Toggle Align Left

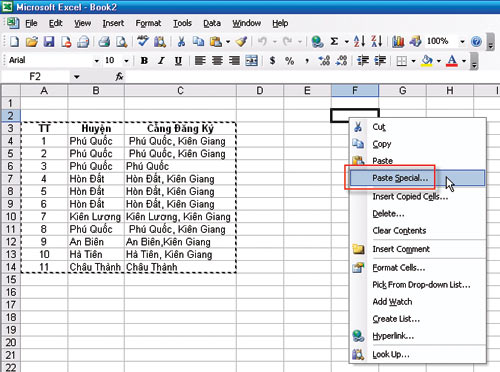click(200, 61)
